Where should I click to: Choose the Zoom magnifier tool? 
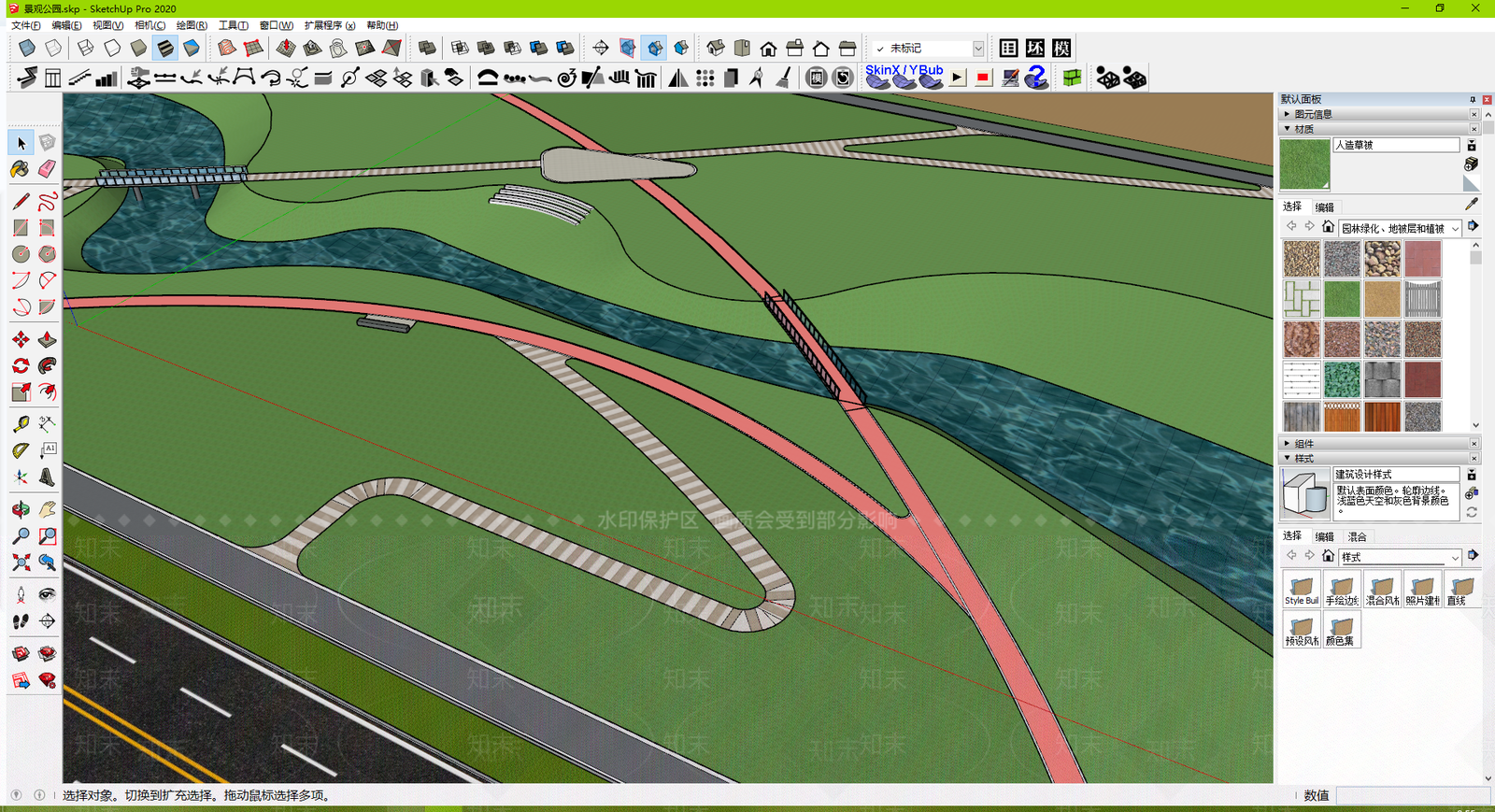click(21, 535)
